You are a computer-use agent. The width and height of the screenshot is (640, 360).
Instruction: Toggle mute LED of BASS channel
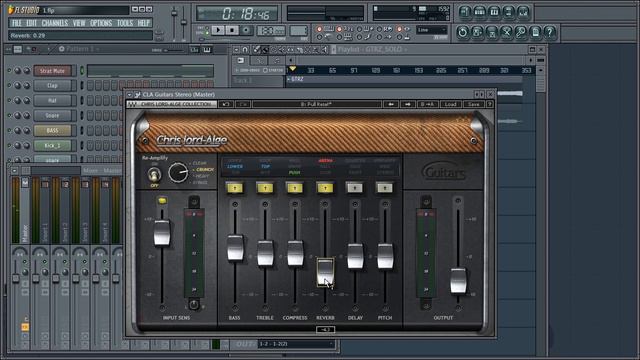click(x=9, y=131)
